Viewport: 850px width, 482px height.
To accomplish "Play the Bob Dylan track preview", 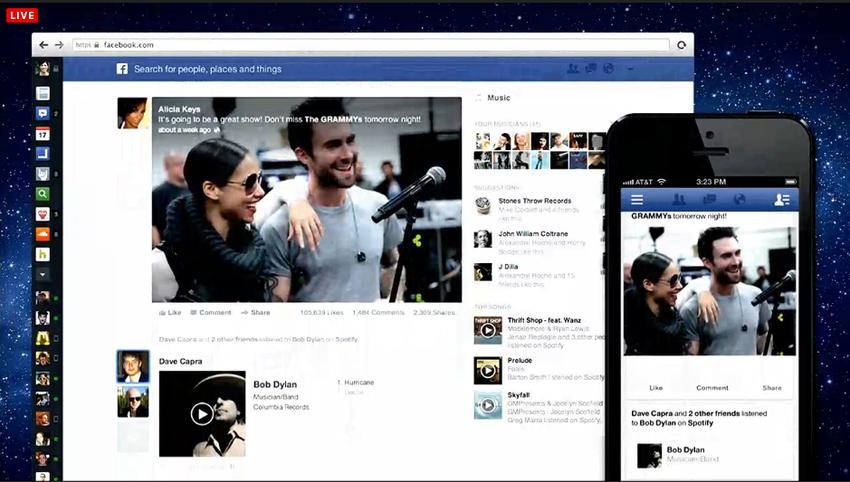I will (202, 413).
